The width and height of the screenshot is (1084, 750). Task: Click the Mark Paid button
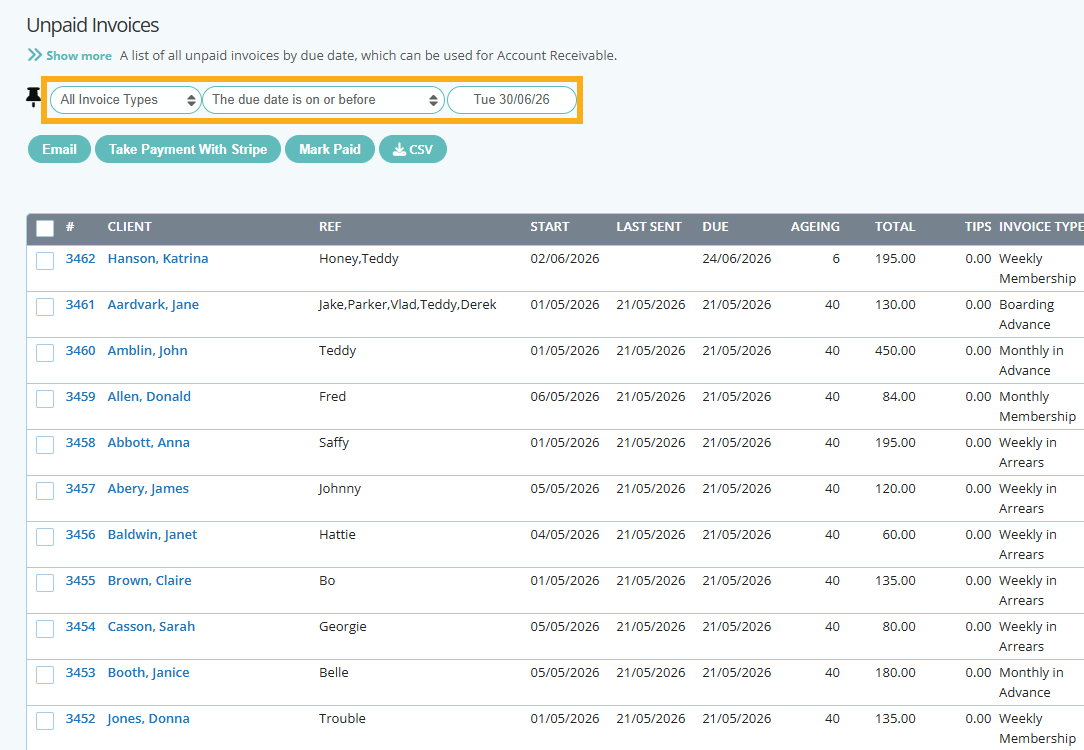[x=330, y=149]
